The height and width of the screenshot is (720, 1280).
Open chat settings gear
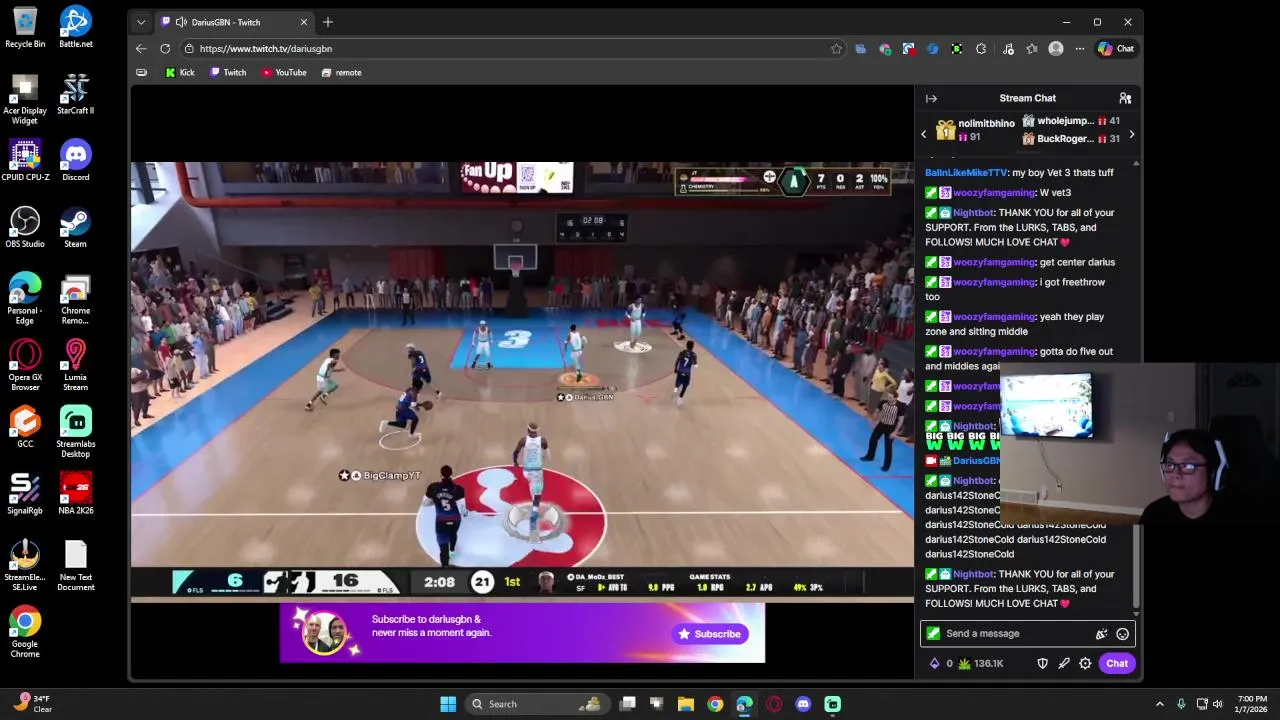point(1085,663)
